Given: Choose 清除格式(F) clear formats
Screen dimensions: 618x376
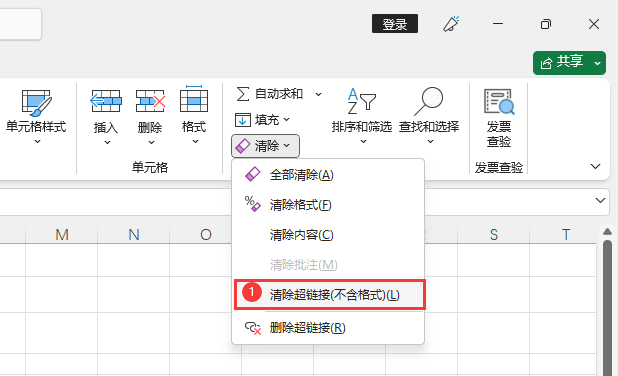Looking at the screenshot, I should click(x=328, y=205).
